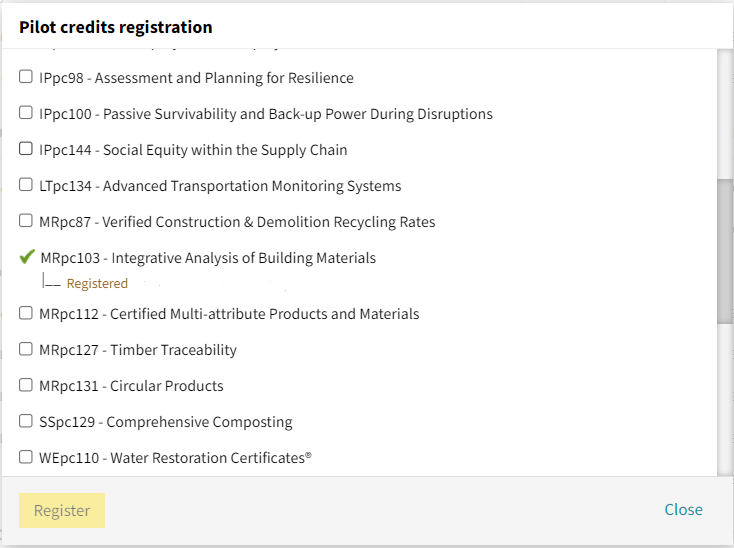
Task: Click the green checkmark beside MRpc103
Action: 27,256
